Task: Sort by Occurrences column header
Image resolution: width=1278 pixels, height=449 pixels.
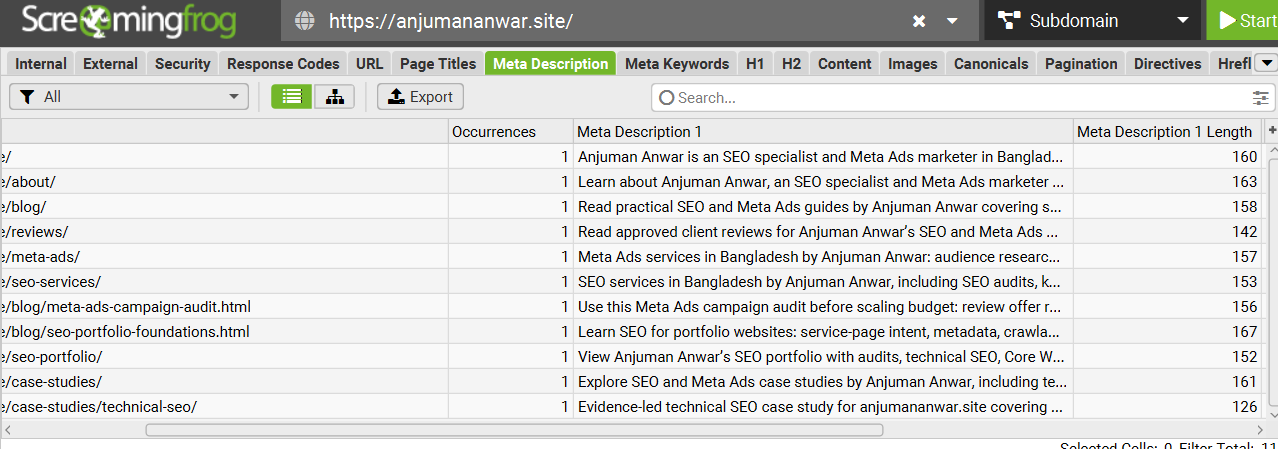Action: (x=510, y=131)
